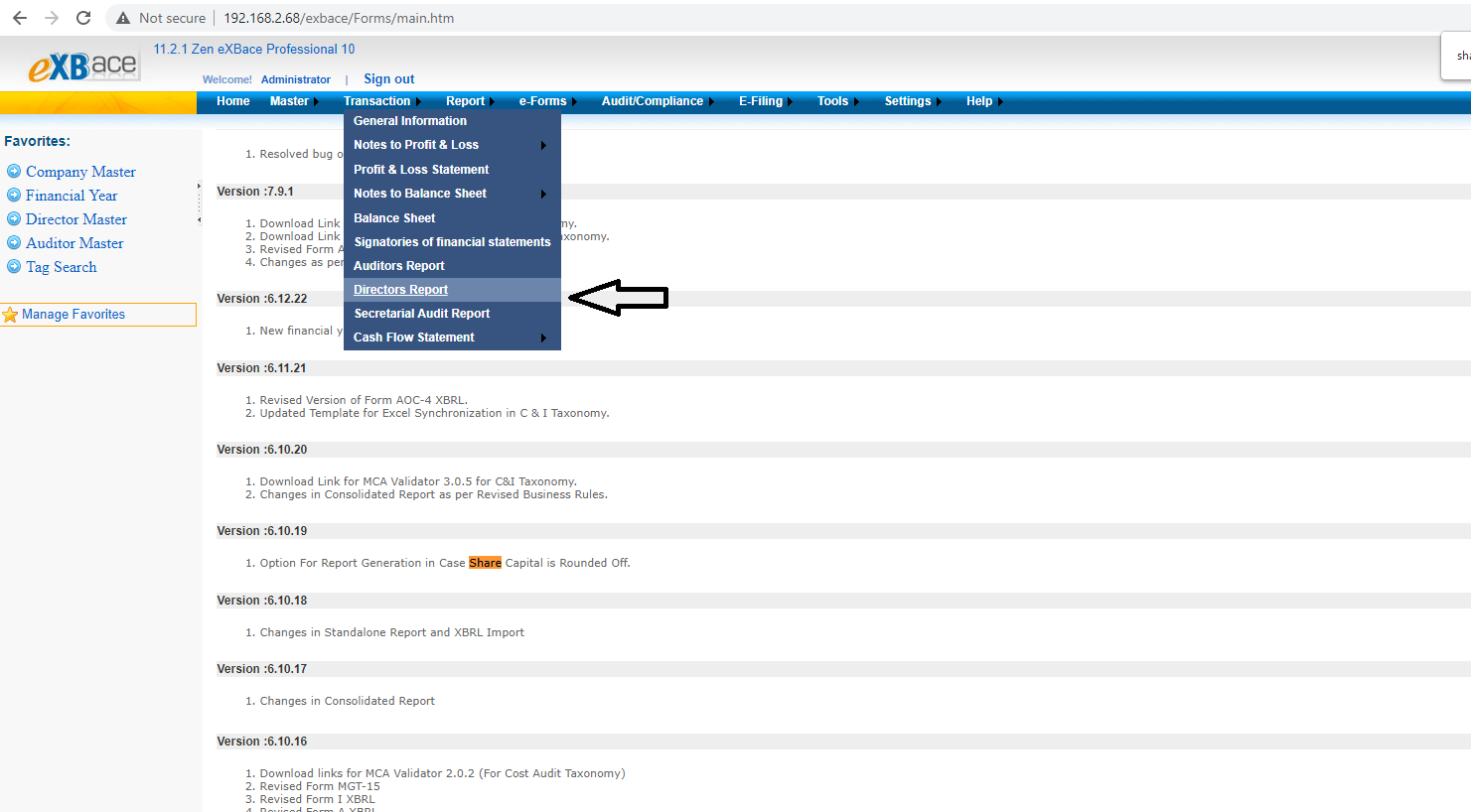Image resolution: width=1471 pixels, height=812 pixels.
Task: Click the Version :6.10.19 heading
Action: [261, 531]
